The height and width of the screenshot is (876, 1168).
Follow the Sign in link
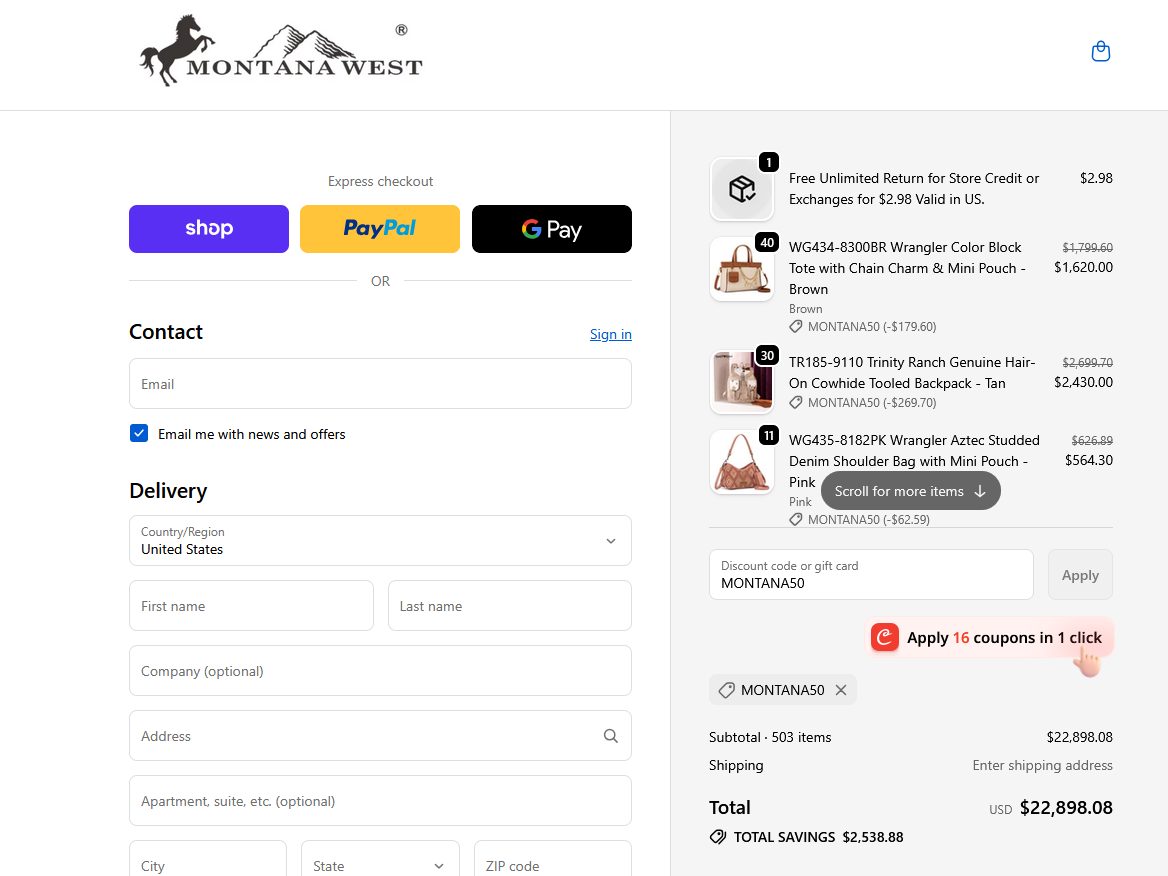(x=611, y=334)
